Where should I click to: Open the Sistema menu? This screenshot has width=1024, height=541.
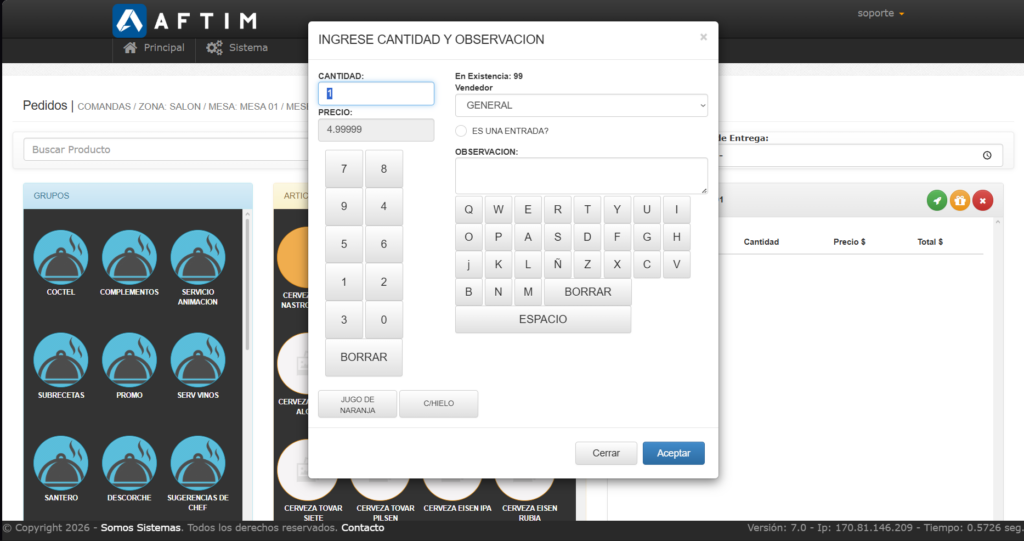pos(237,48)
